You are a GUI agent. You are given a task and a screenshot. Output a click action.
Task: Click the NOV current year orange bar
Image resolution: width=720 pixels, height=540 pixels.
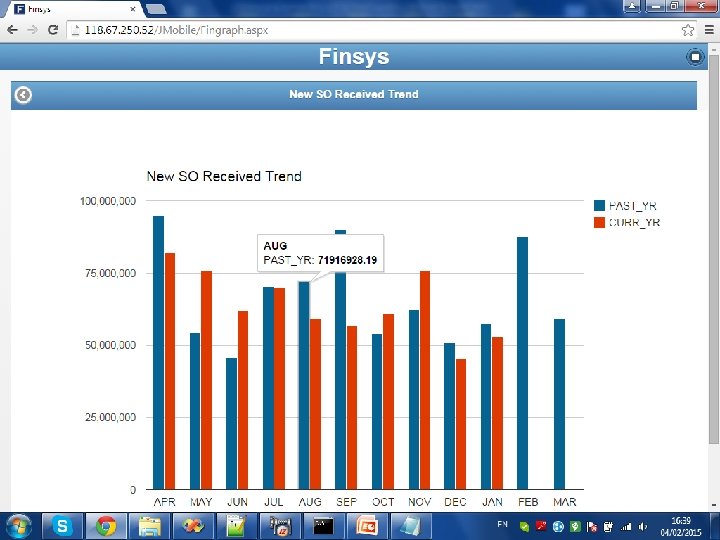[425, 380]
